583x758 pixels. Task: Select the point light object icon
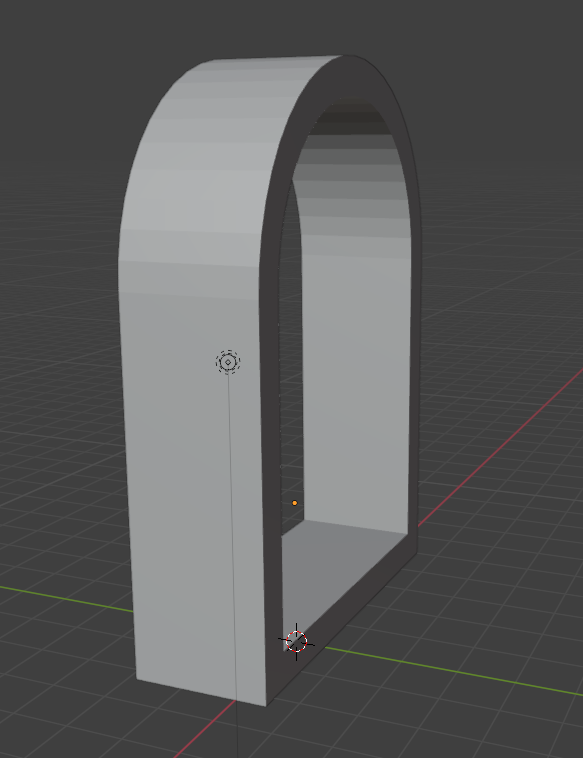(x=228, y=362)
